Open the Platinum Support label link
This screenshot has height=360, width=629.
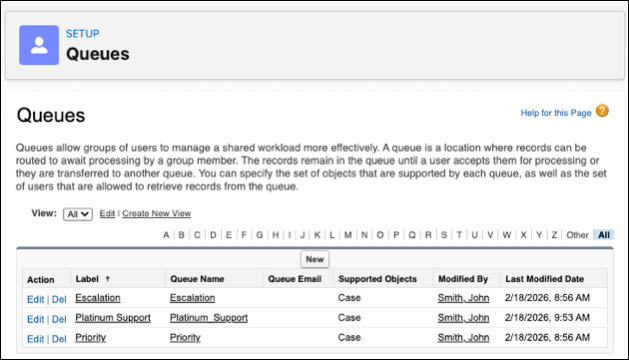[x=113, y=318]
